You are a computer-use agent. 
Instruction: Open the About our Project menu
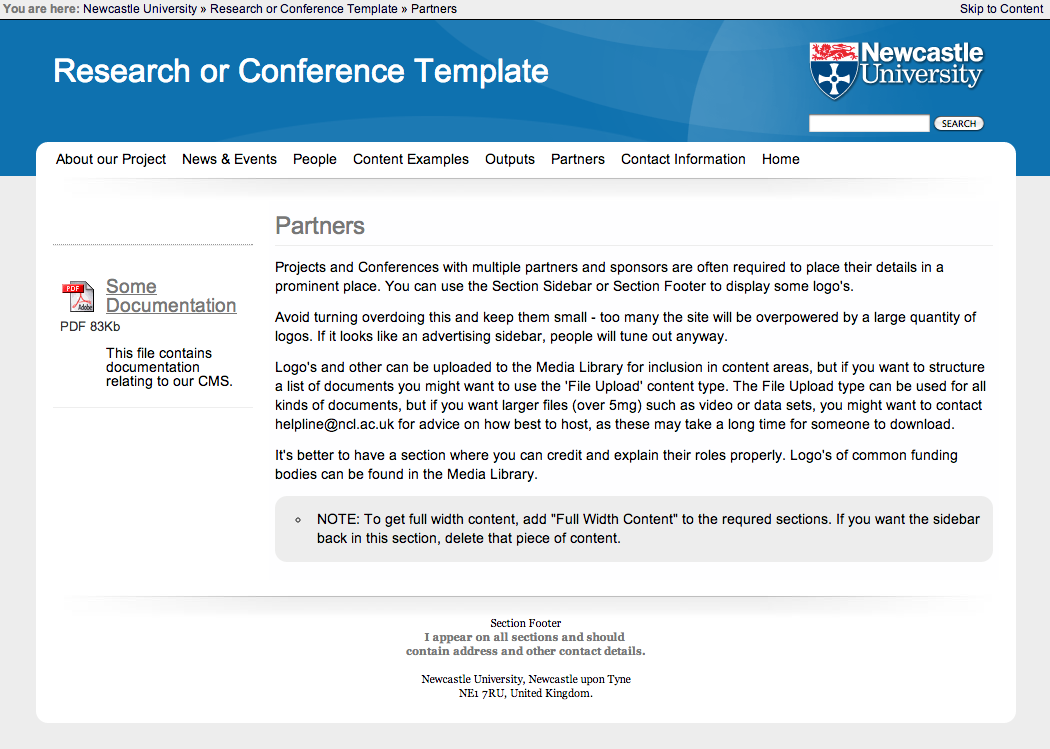click(111, 159)
